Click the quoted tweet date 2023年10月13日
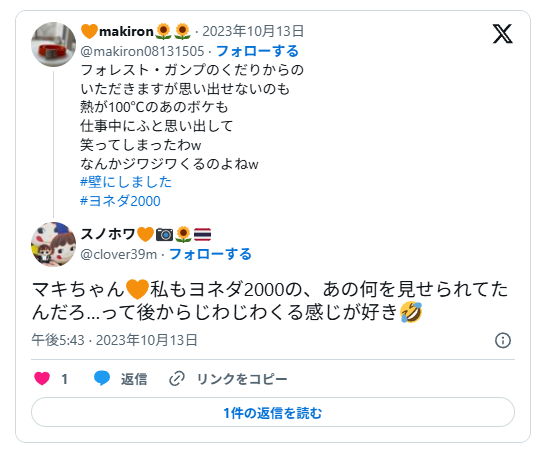Viewport: 549px width, 456px height. pos(253,31)
